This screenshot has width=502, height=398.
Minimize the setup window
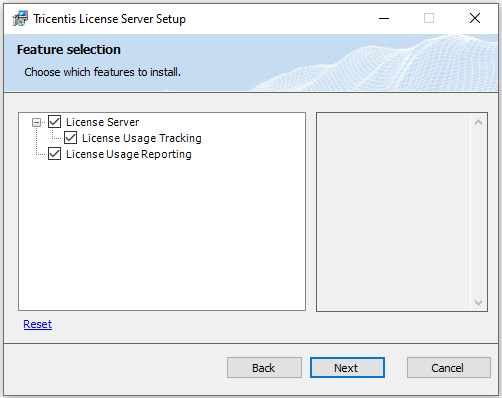pyautogui.click(x=384, y=18)
